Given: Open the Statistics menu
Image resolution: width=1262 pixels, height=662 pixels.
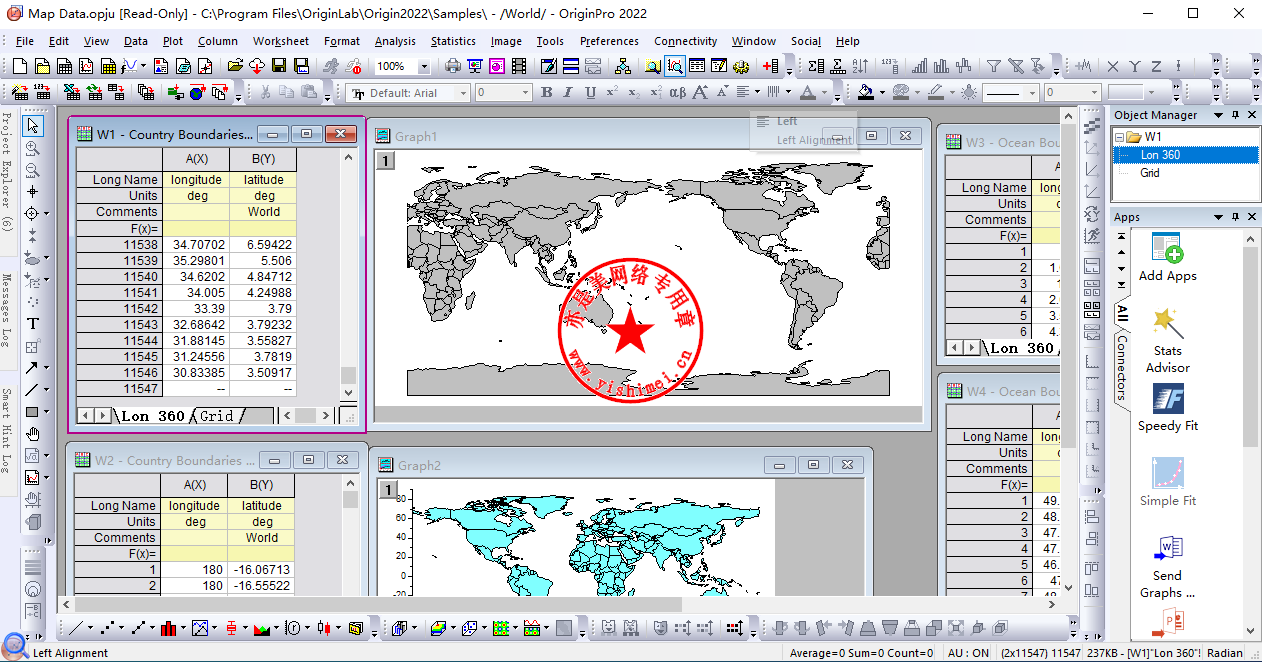Looking at the screenshot, I should tap(453, 41).
